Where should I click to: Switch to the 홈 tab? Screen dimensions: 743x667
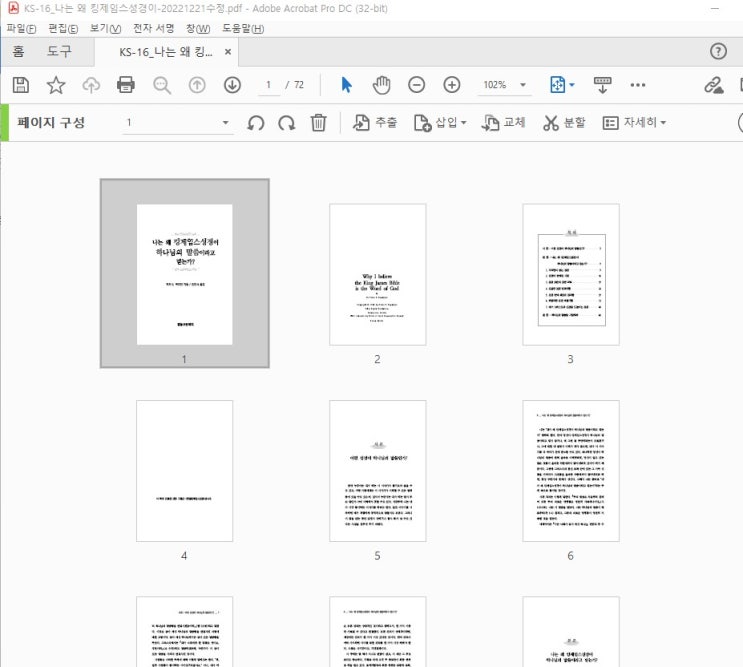[x=18, y=51]
